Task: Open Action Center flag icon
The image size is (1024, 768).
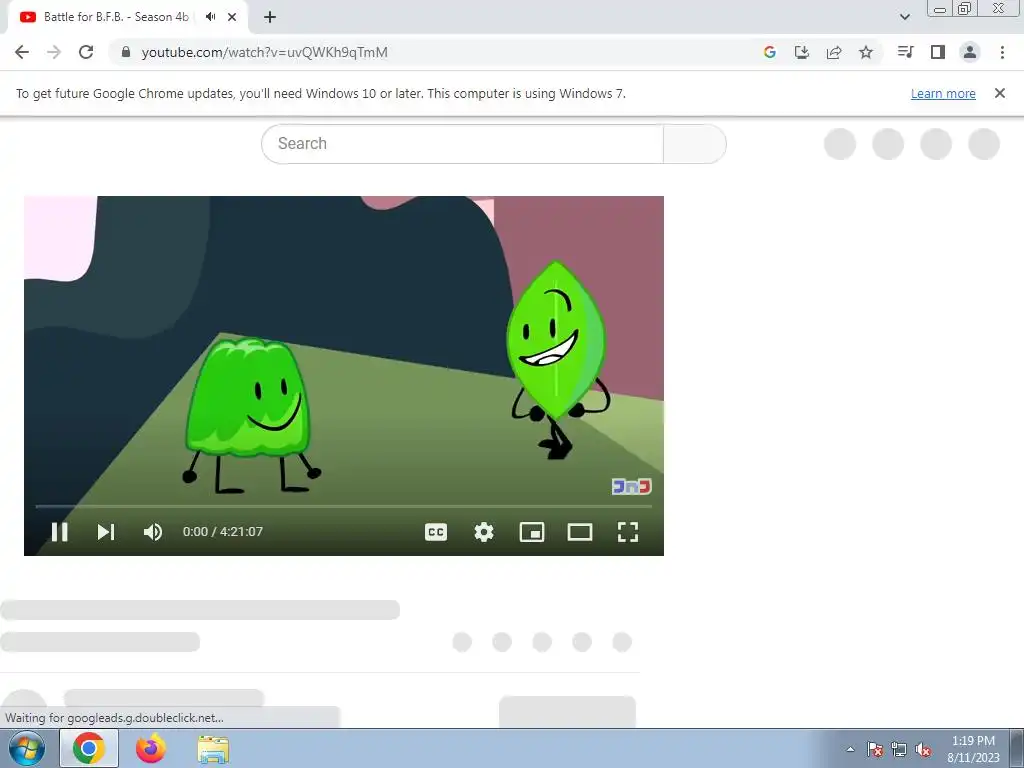Action: tap(875, 749)
